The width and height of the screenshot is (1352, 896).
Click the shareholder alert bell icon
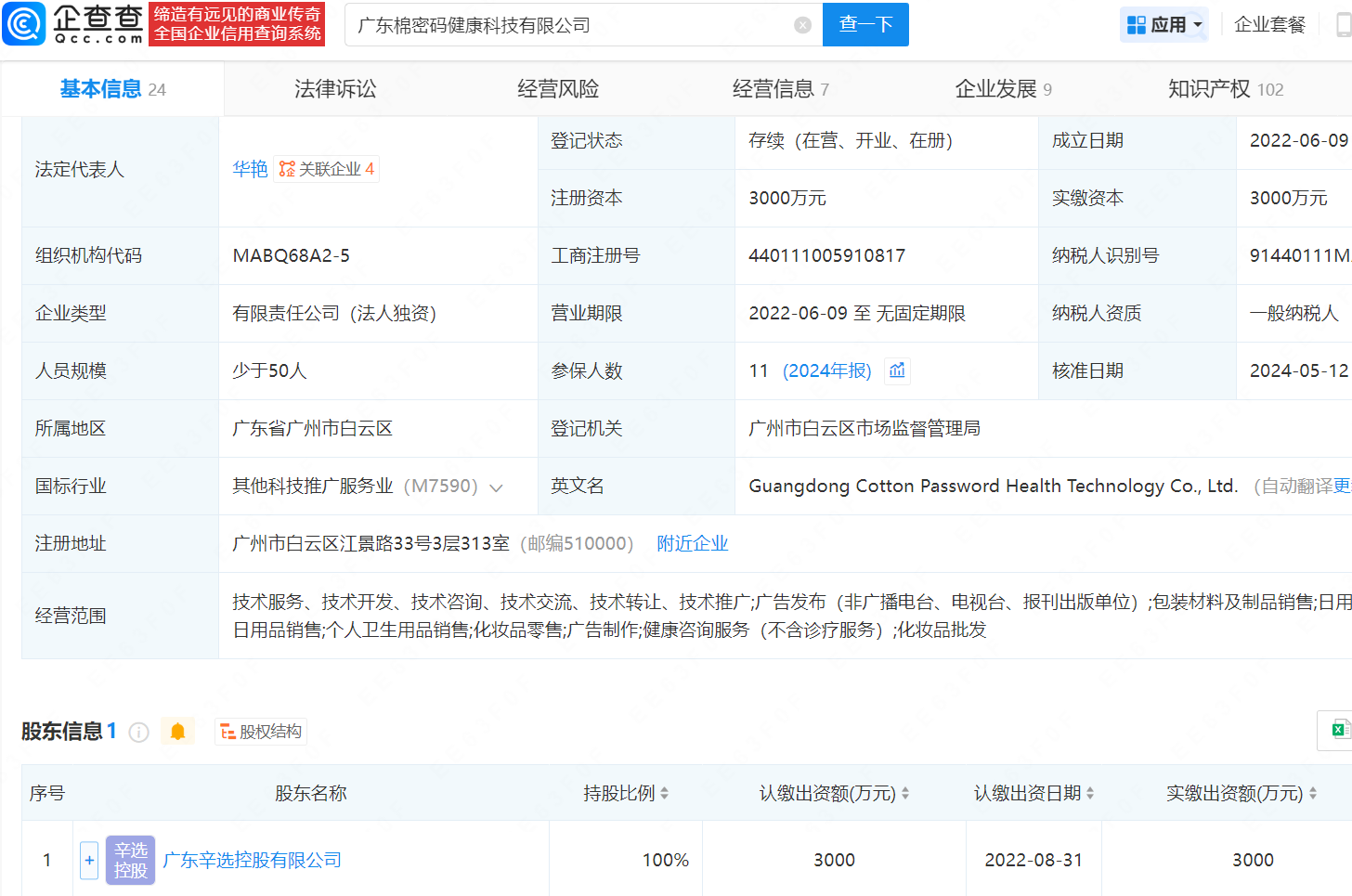(177, 732)
